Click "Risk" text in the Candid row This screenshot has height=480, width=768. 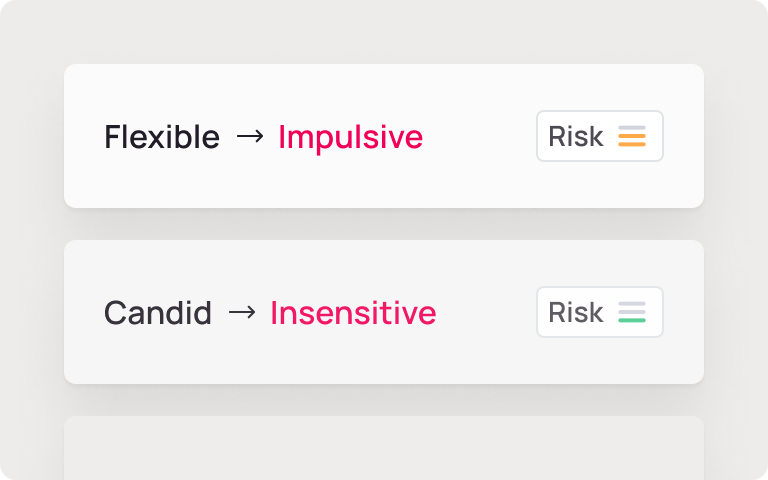coord(576,312)
